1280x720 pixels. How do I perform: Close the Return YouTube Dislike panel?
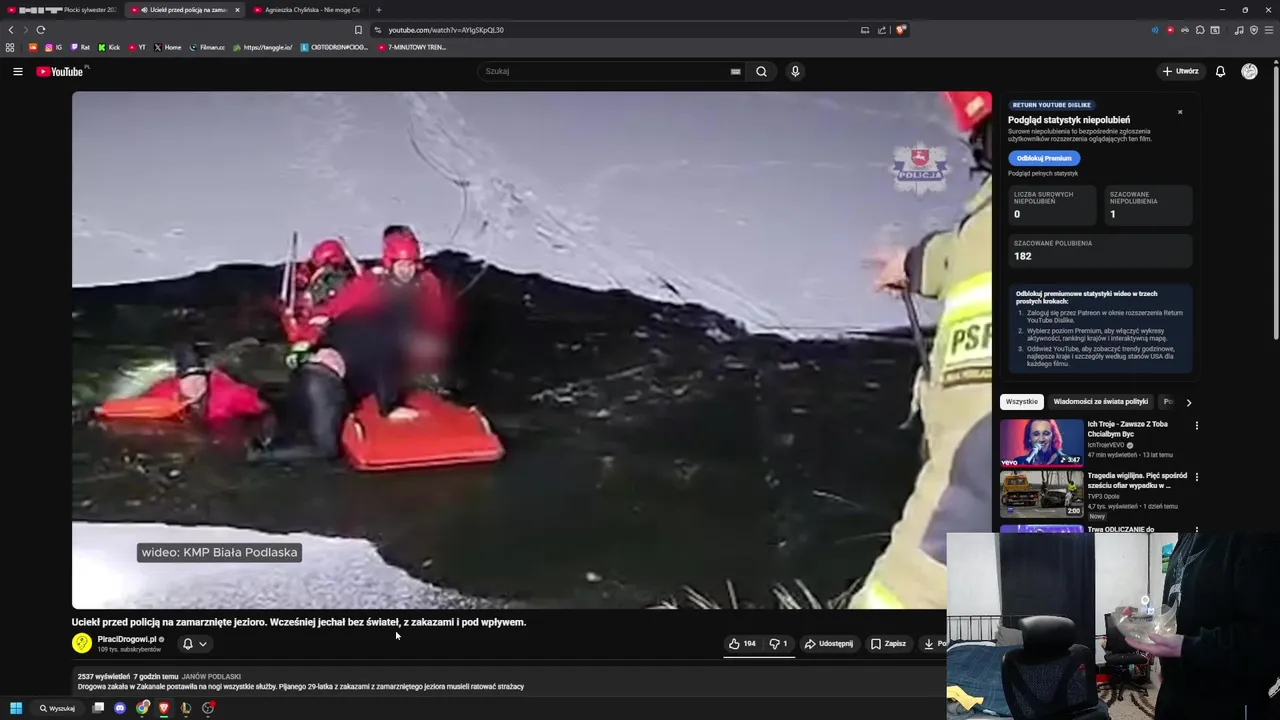(x=1180, y=112)
